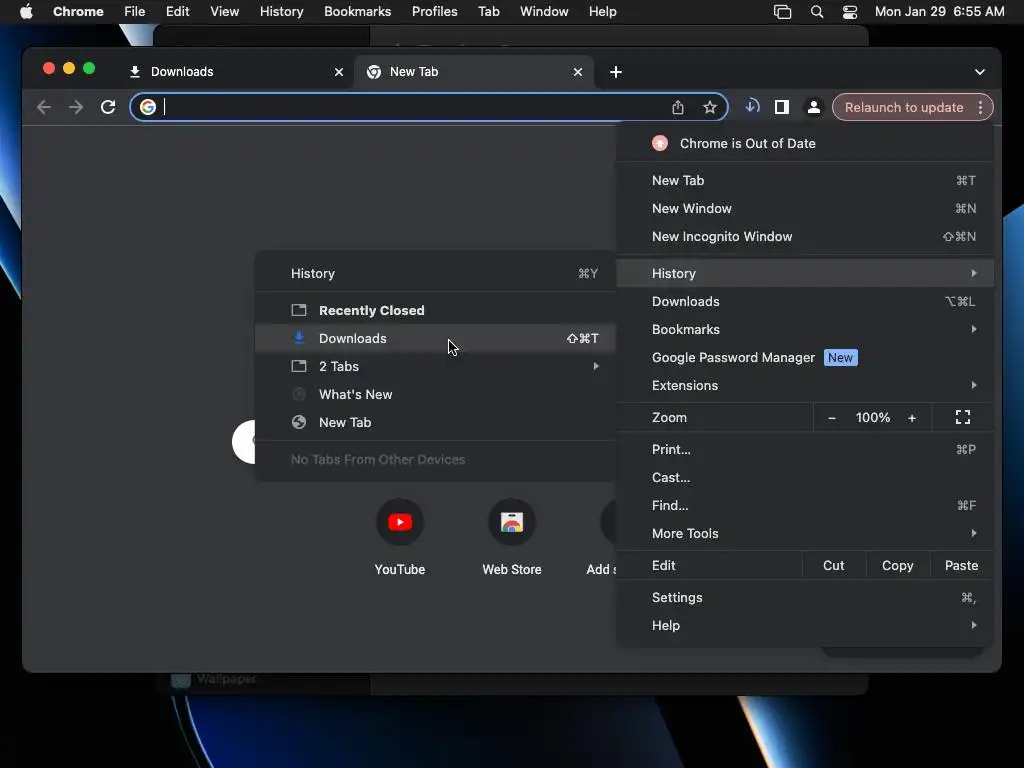This screenshot has width=1024, height=768.
Task: Open the Bookmarks menu in menu bar
Action: [357, 12]
